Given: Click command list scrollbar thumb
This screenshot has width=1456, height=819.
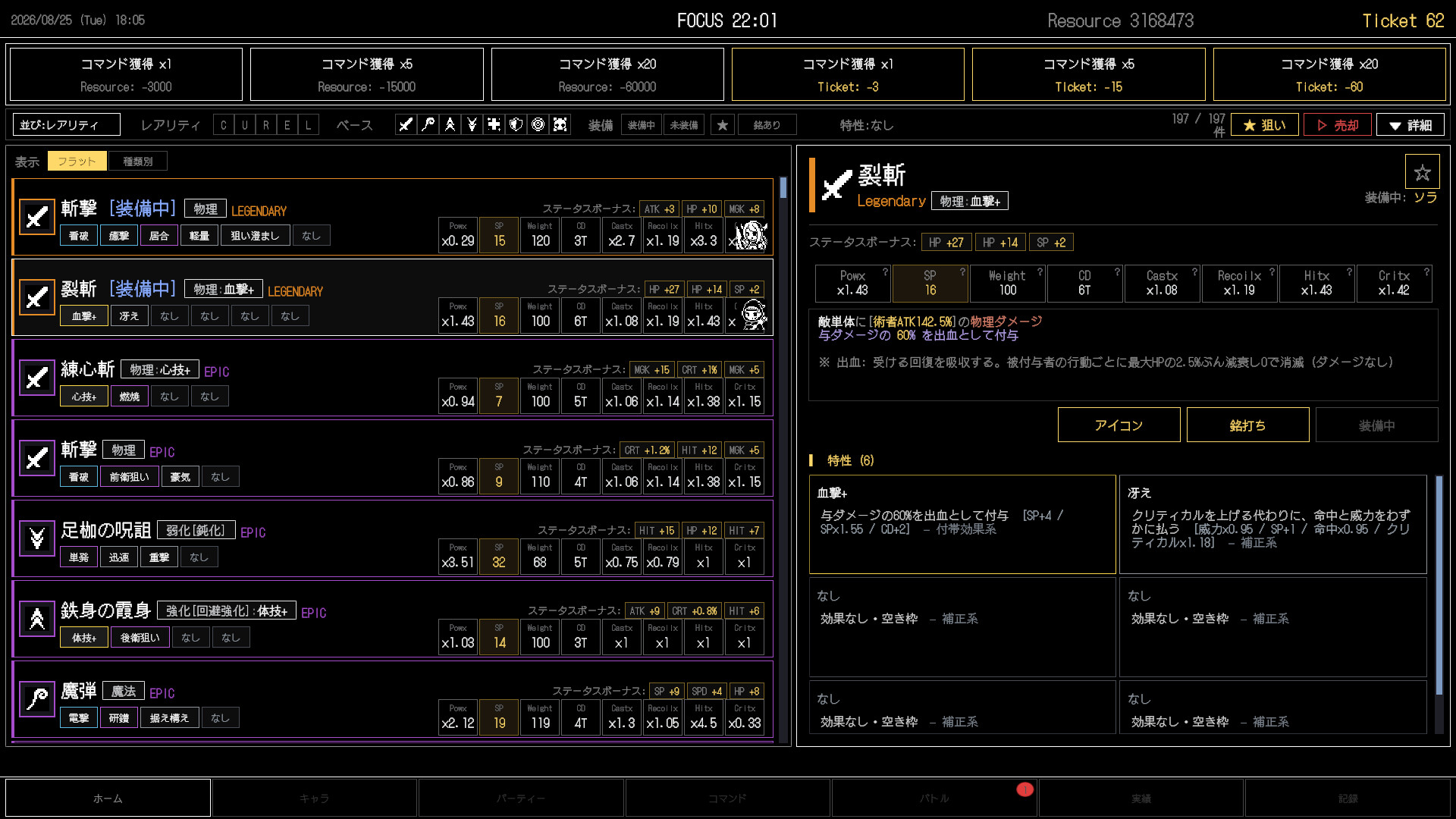Looking at the screenshot, I should coord(783,188).
